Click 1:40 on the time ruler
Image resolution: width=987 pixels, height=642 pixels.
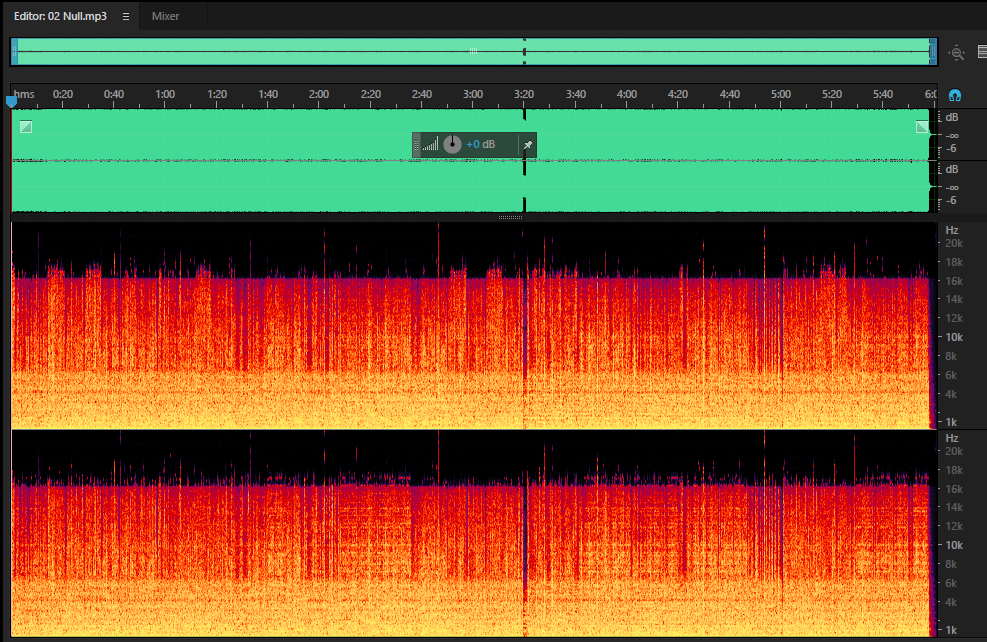(x=268, y=94)
